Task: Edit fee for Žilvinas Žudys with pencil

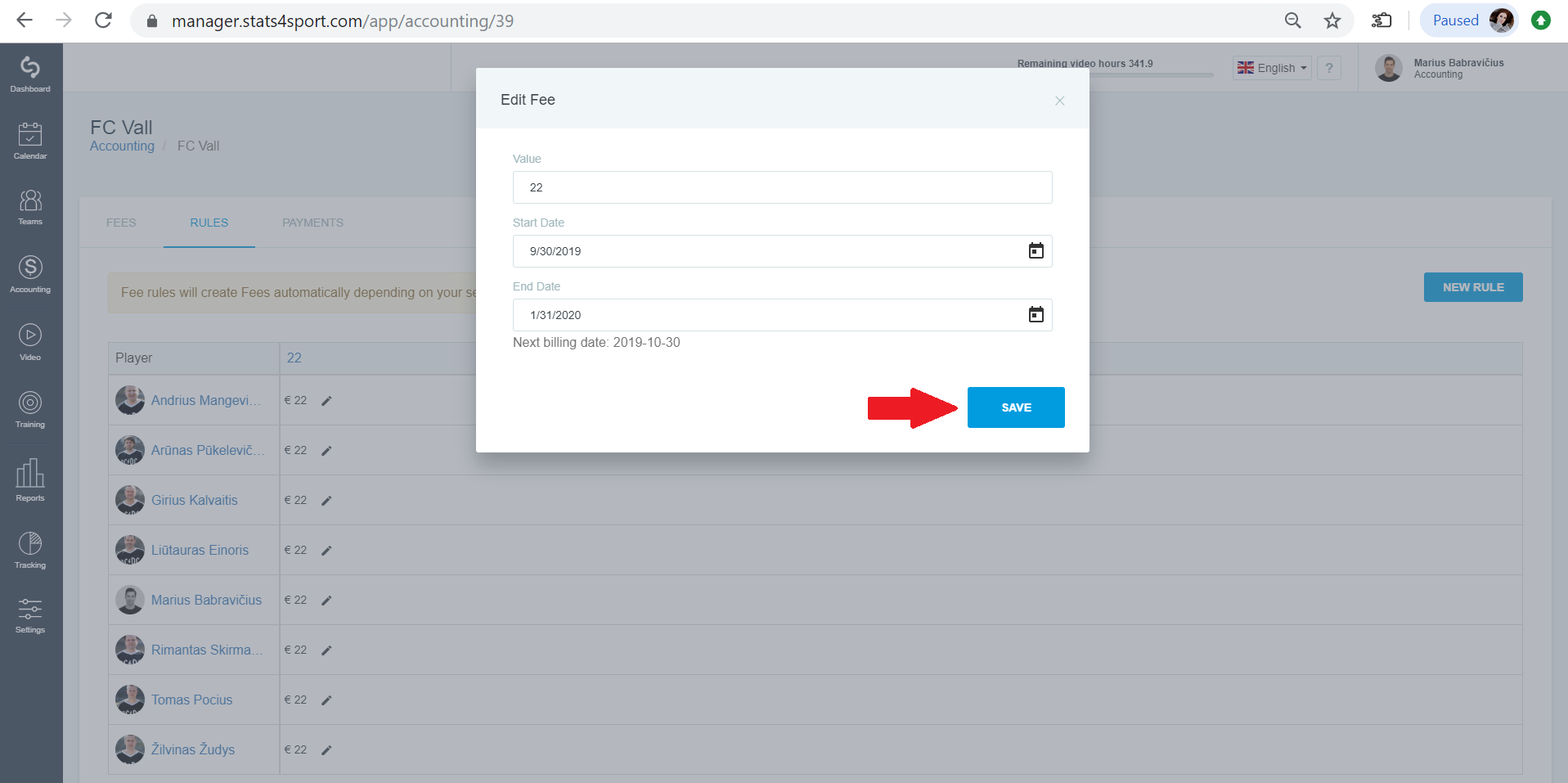Action: coord(326,750)
